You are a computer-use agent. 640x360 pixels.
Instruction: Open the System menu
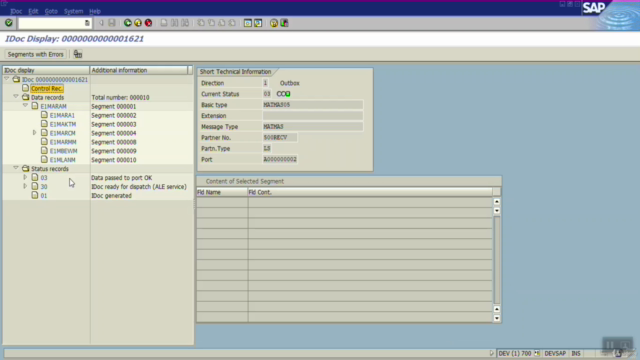73,11
